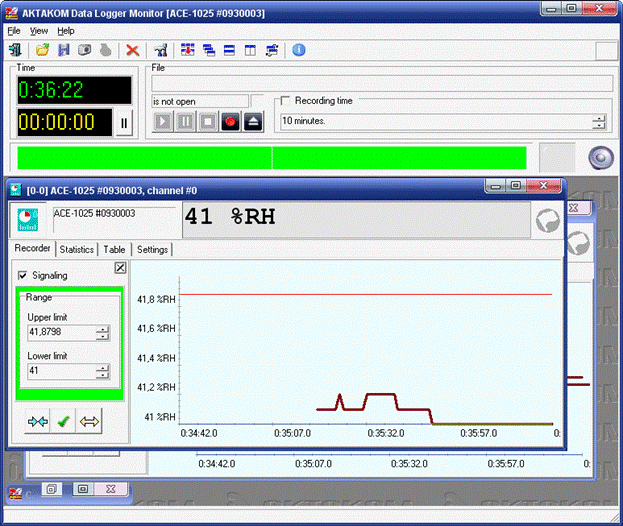Switch to the Statistics tab
The image size is (623, 526).
(76, 249)
